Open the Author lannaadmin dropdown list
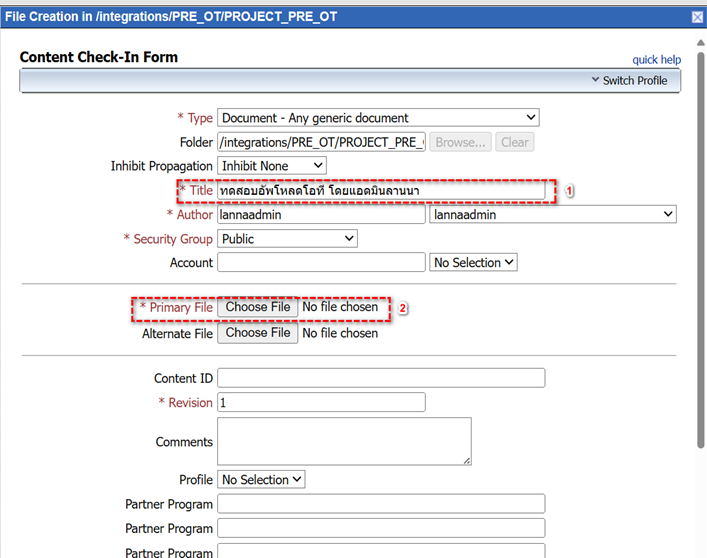The image size is (707, 558). 552,214
